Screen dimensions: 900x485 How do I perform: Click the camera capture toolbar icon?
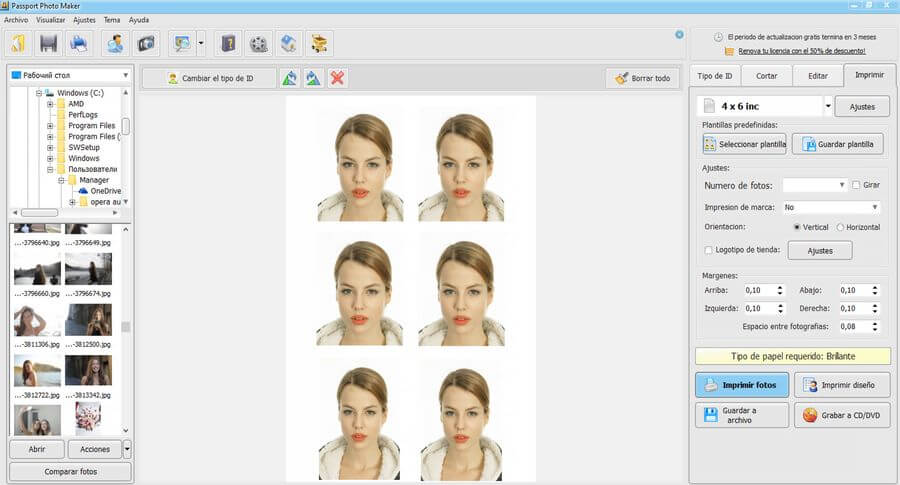click(x=146, y=44)
